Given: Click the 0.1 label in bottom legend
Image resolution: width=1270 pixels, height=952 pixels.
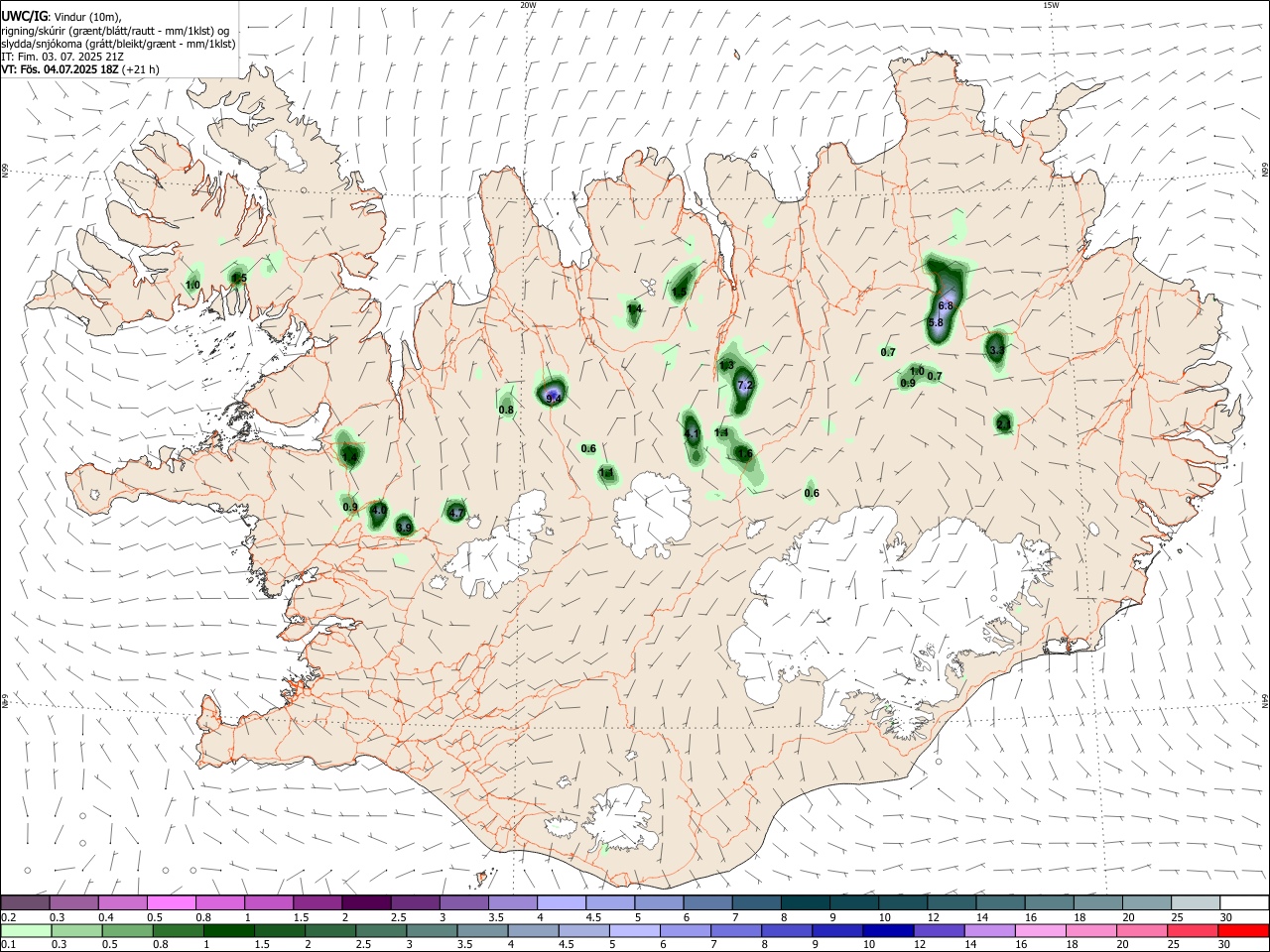Looking at the screenshot, I should tap(8, 945).
